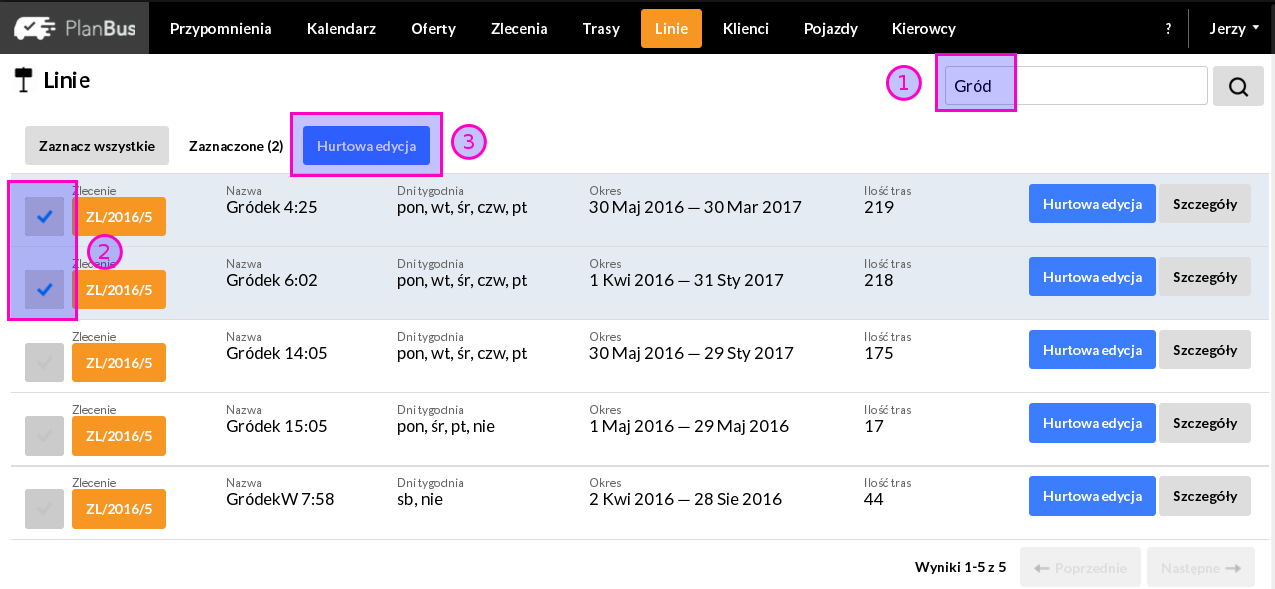Select the GródekW 7:58 row checkbox
1275x589 pixels.
tap(44, 508)
